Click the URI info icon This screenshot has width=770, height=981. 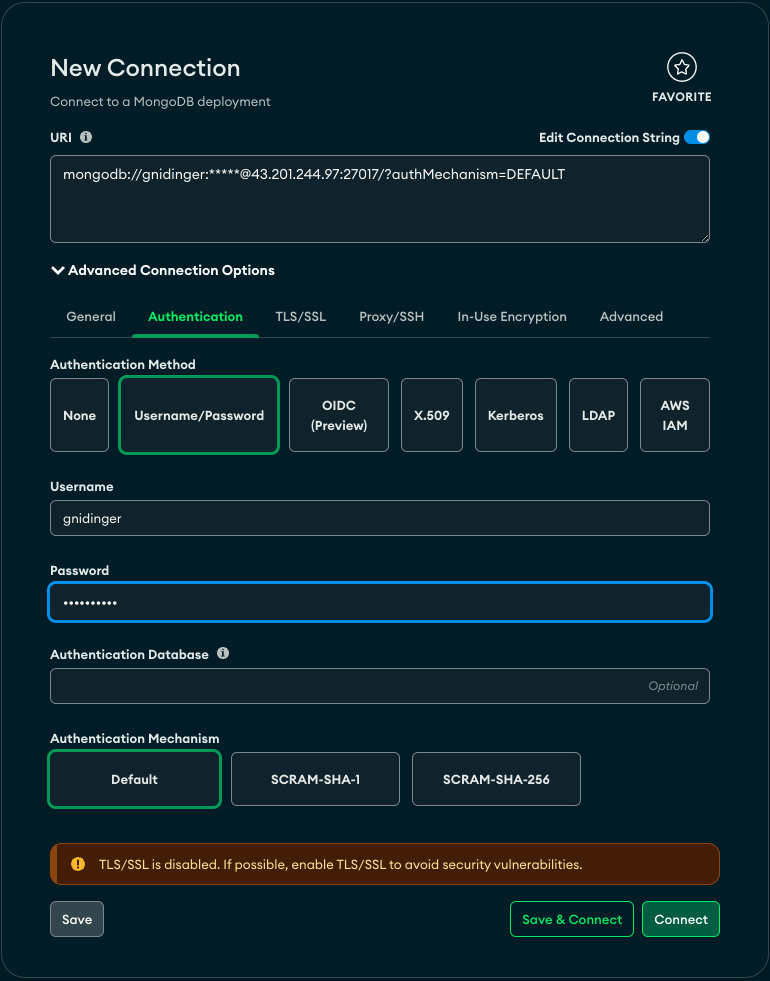86,137
